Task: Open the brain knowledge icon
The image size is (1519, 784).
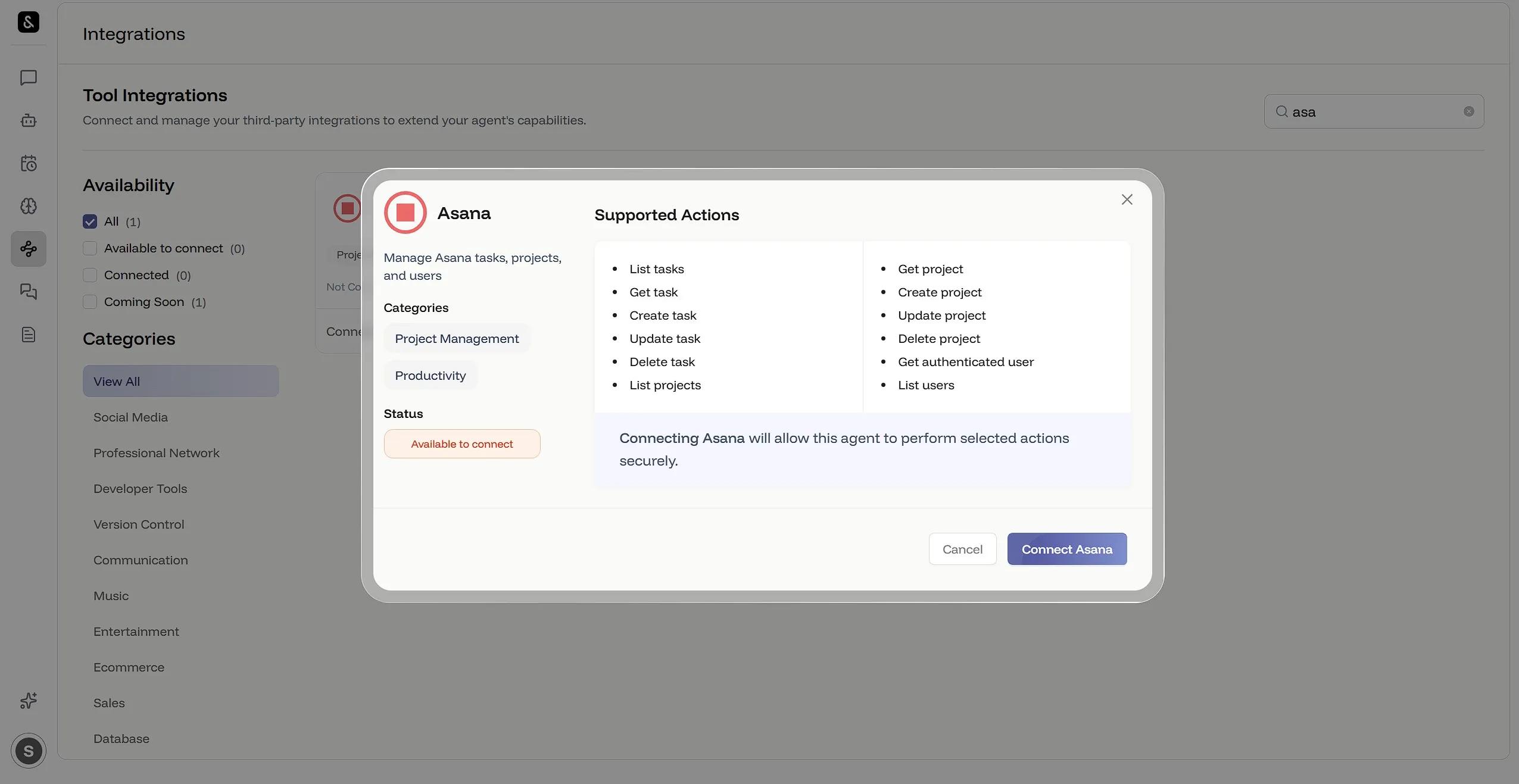Action: pyautogui.click(x=29, y=206)
